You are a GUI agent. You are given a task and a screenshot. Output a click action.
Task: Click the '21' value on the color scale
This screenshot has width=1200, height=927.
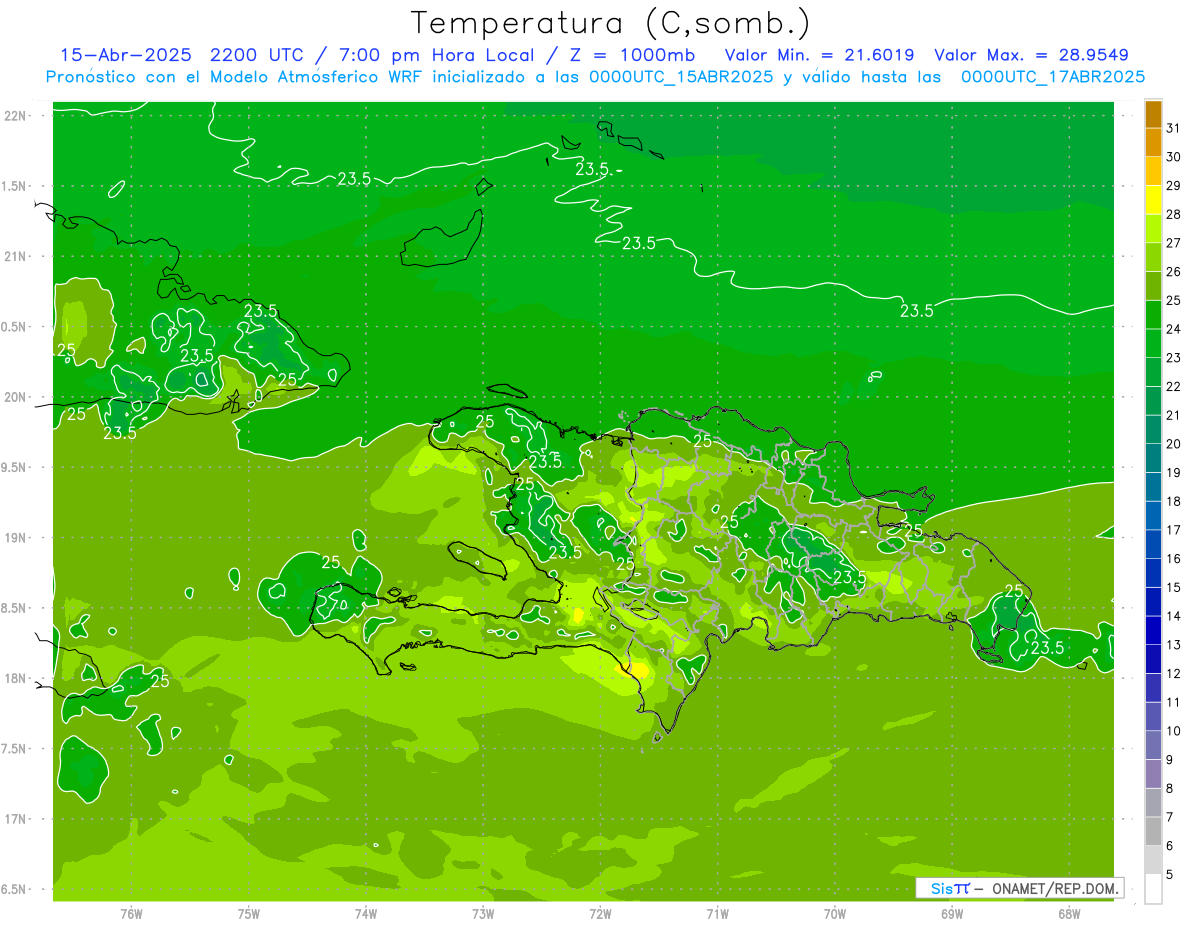(1174, 415)
